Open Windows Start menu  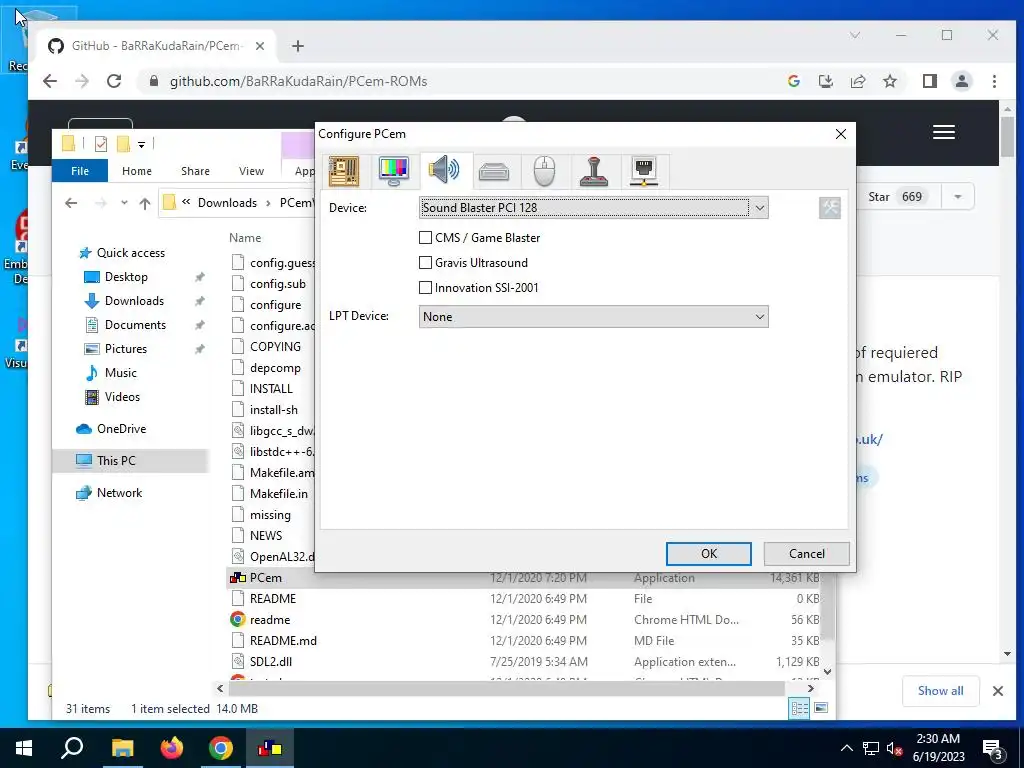tap(24, 748)
